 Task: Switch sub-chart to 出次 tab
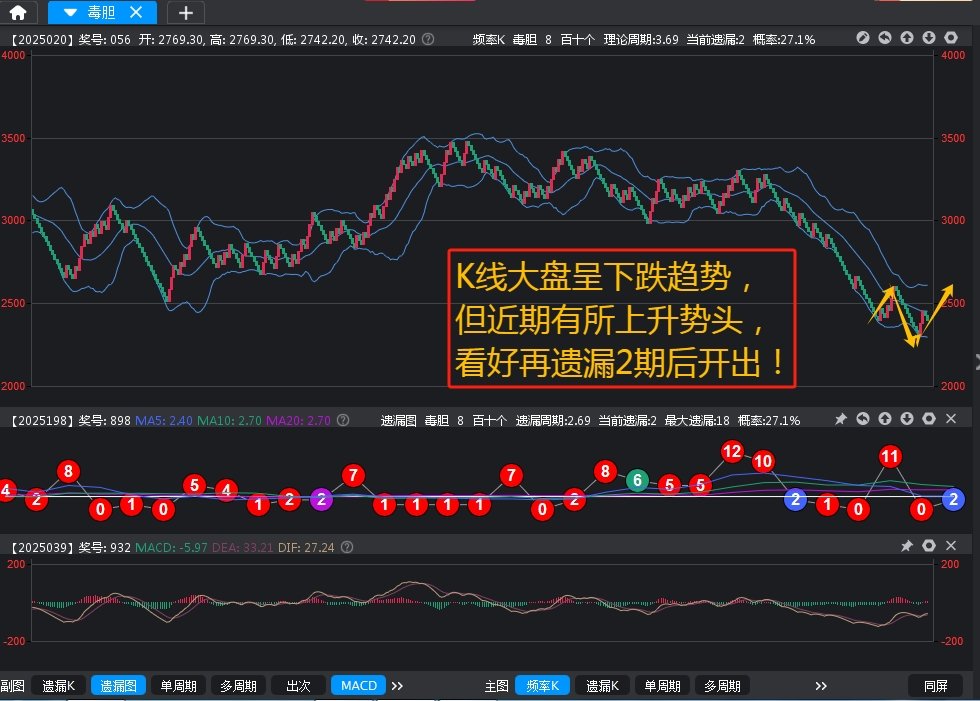coord(298,685)
